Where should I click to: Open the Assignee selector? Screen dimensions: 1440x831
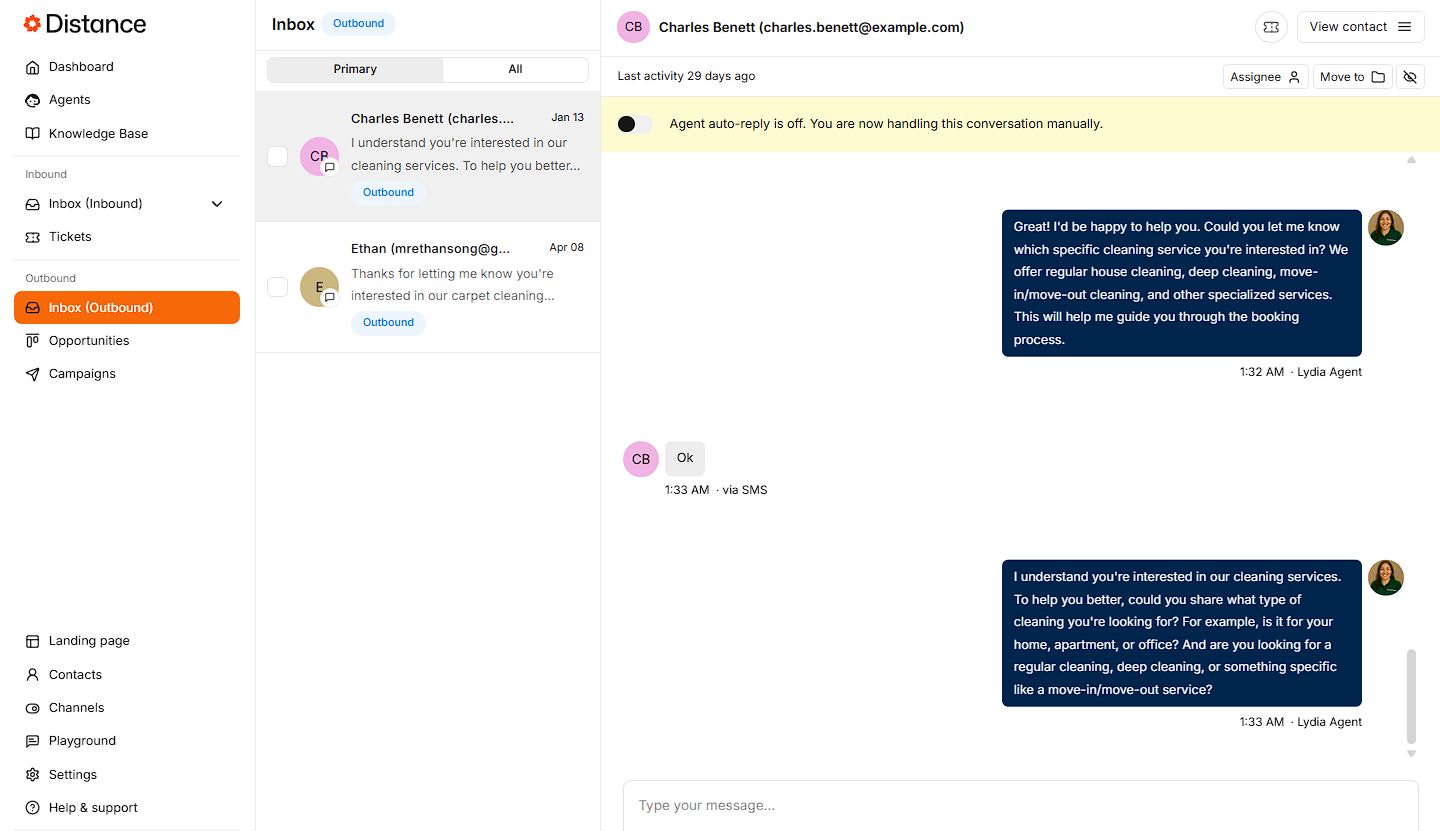click(1265, 77)
